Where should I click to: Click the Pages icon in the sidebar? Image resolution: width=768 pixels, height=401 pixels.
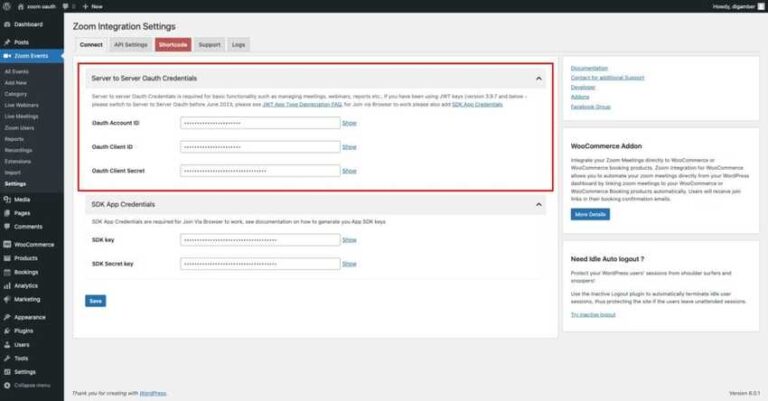[7, 213]
